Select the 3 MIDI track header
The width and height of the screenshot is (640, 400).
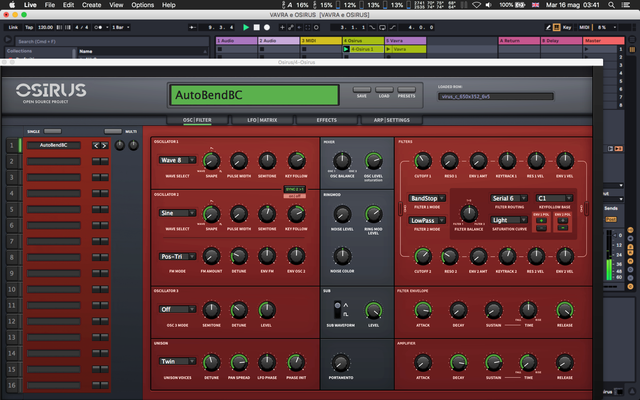(x=321, y=40)
